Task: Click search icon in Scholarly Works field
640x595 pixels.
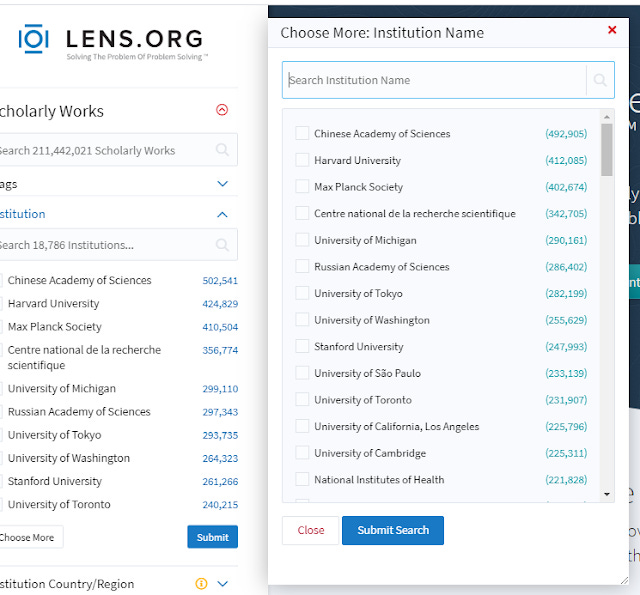Action: click(222, 150)
